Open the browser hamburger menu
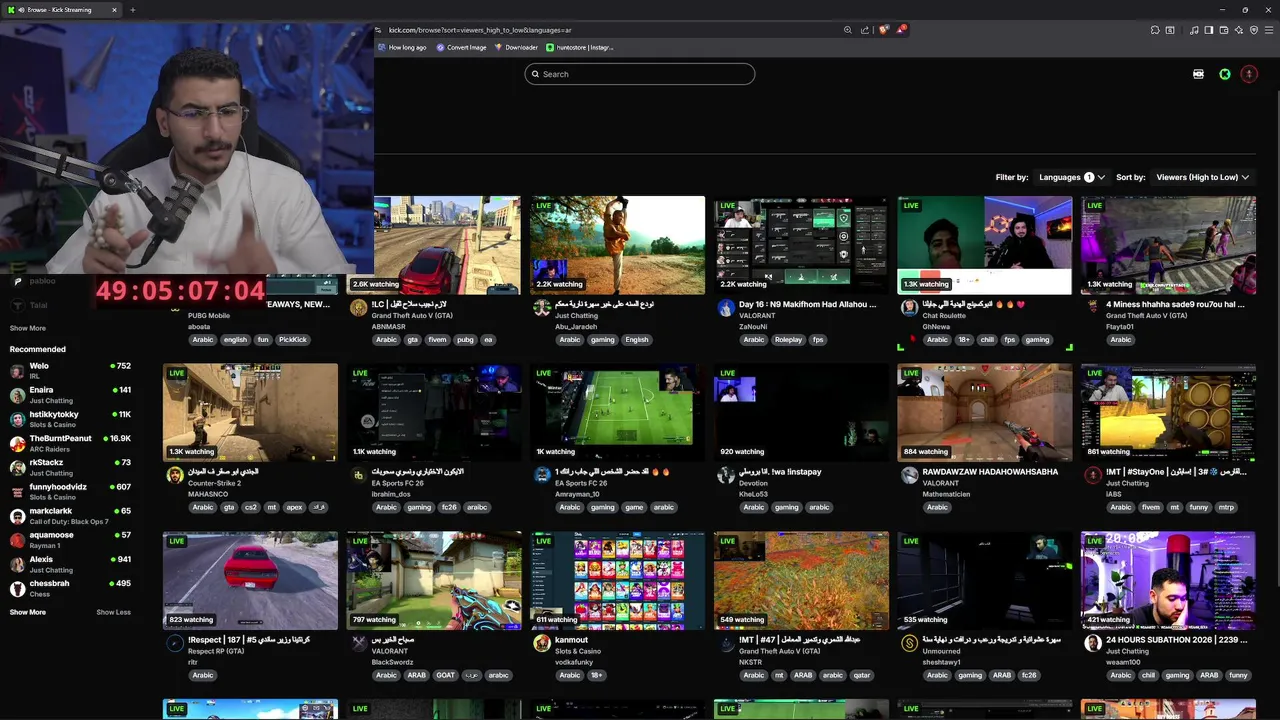 pos(1269,30)
